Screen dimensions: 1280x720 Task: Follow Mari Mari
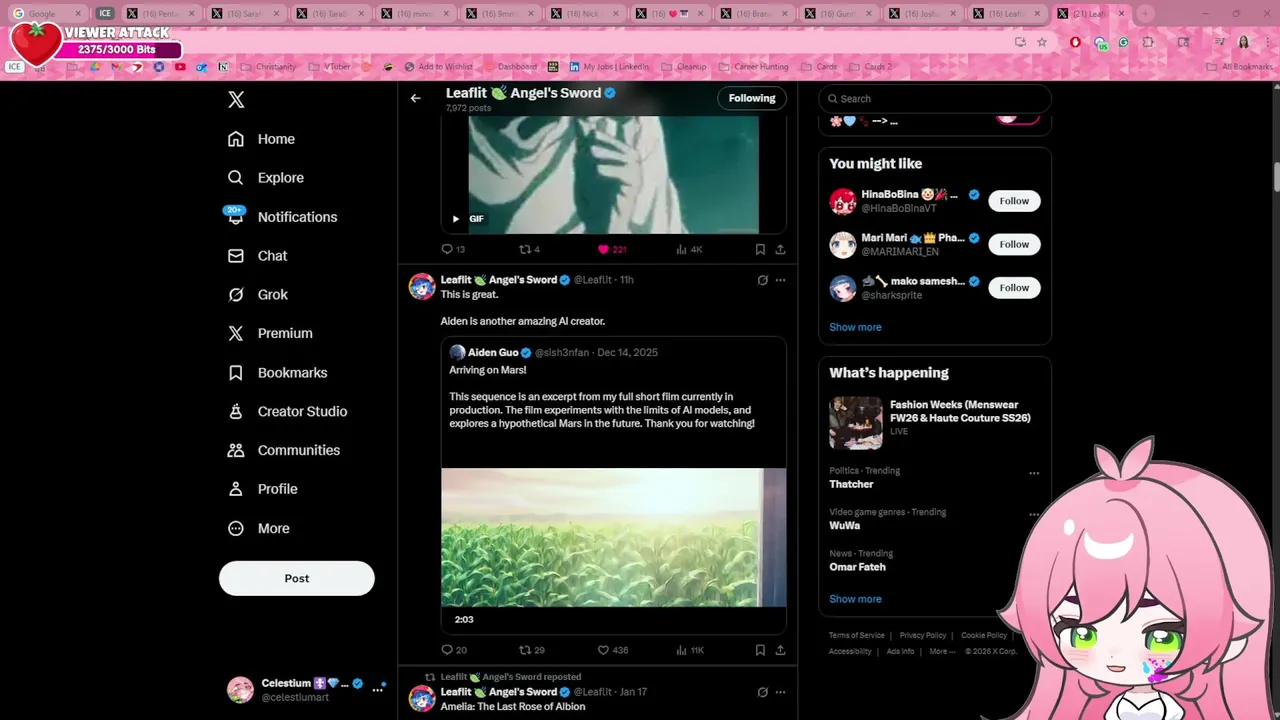pyautogui.click(x=1014, y=244)
